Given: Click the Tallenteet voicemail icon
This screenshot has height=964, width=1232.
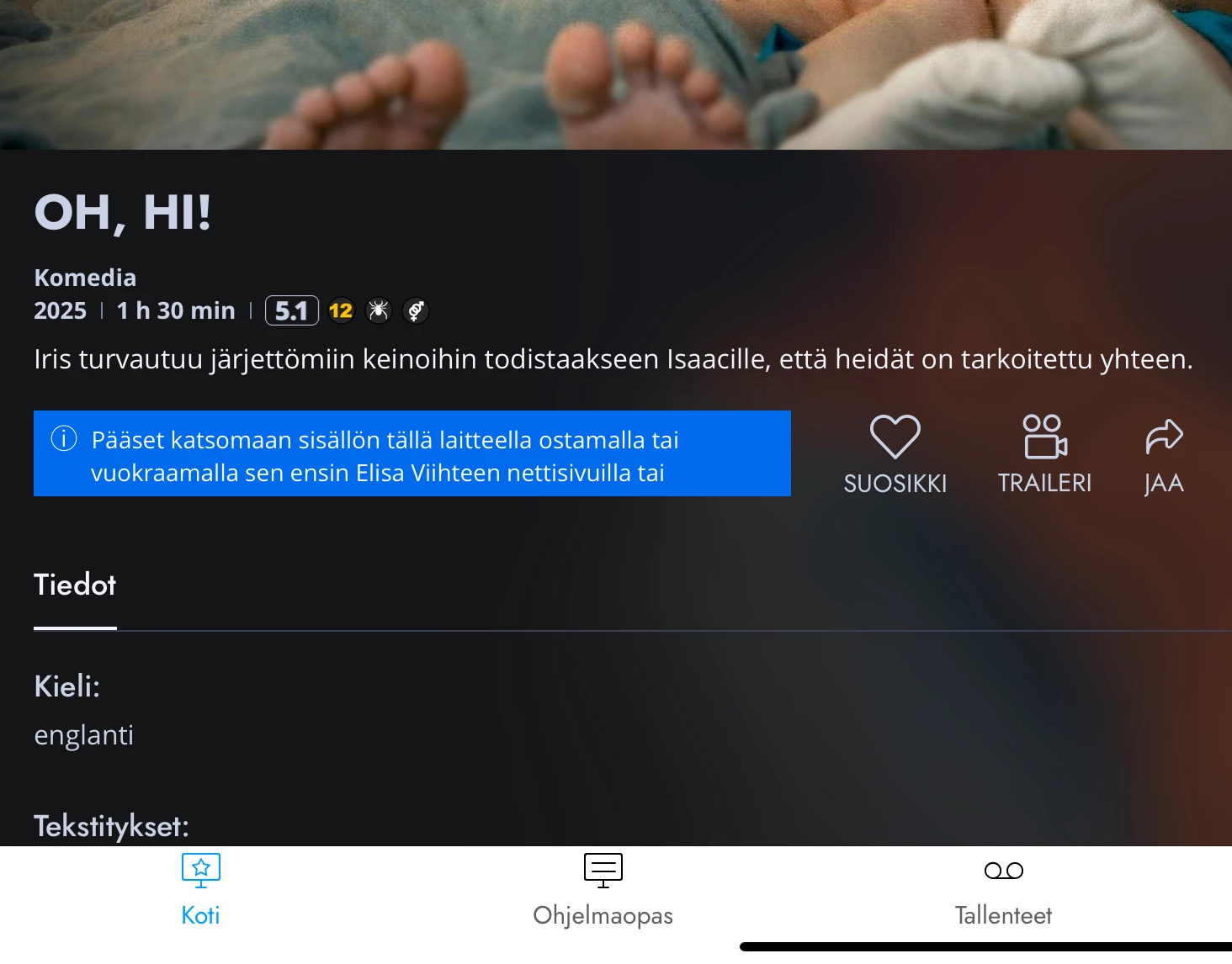Looking at the screenshot, I should [x=1004, y=871].
